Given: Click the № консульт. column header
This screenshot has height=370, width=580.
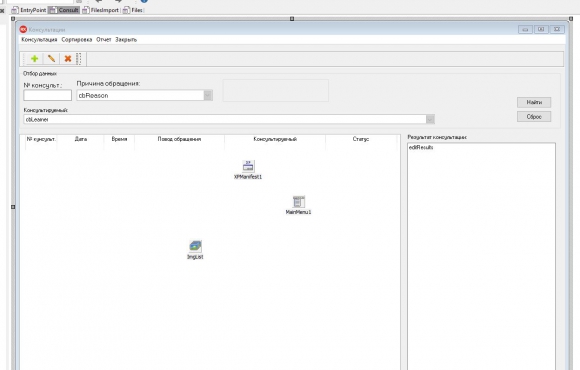Looking at the screenshot, I should point(41,139).
